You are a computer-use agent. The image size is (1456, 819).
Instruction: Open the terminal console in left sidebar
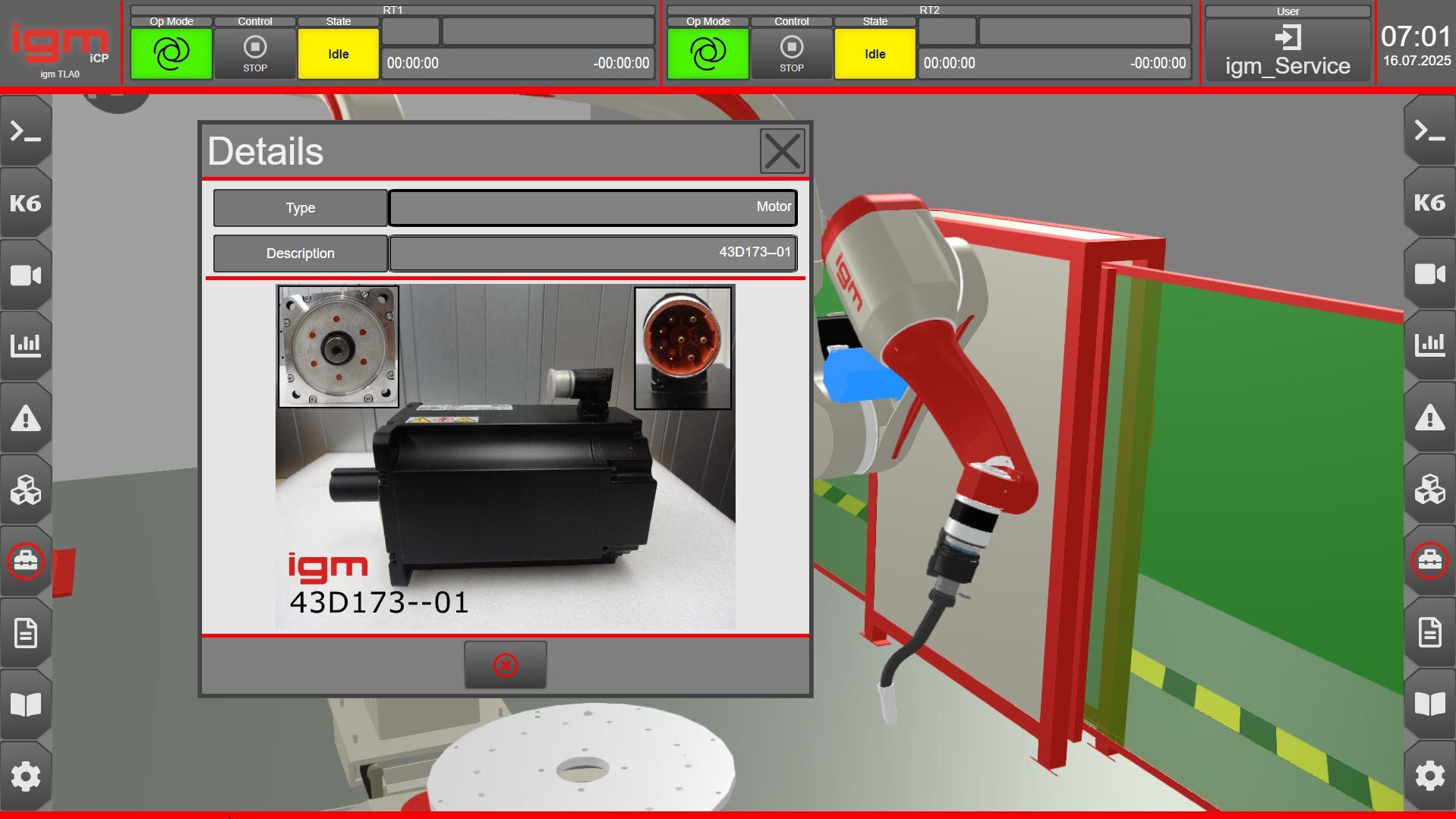pyautogui.click(x=26, y=132)
